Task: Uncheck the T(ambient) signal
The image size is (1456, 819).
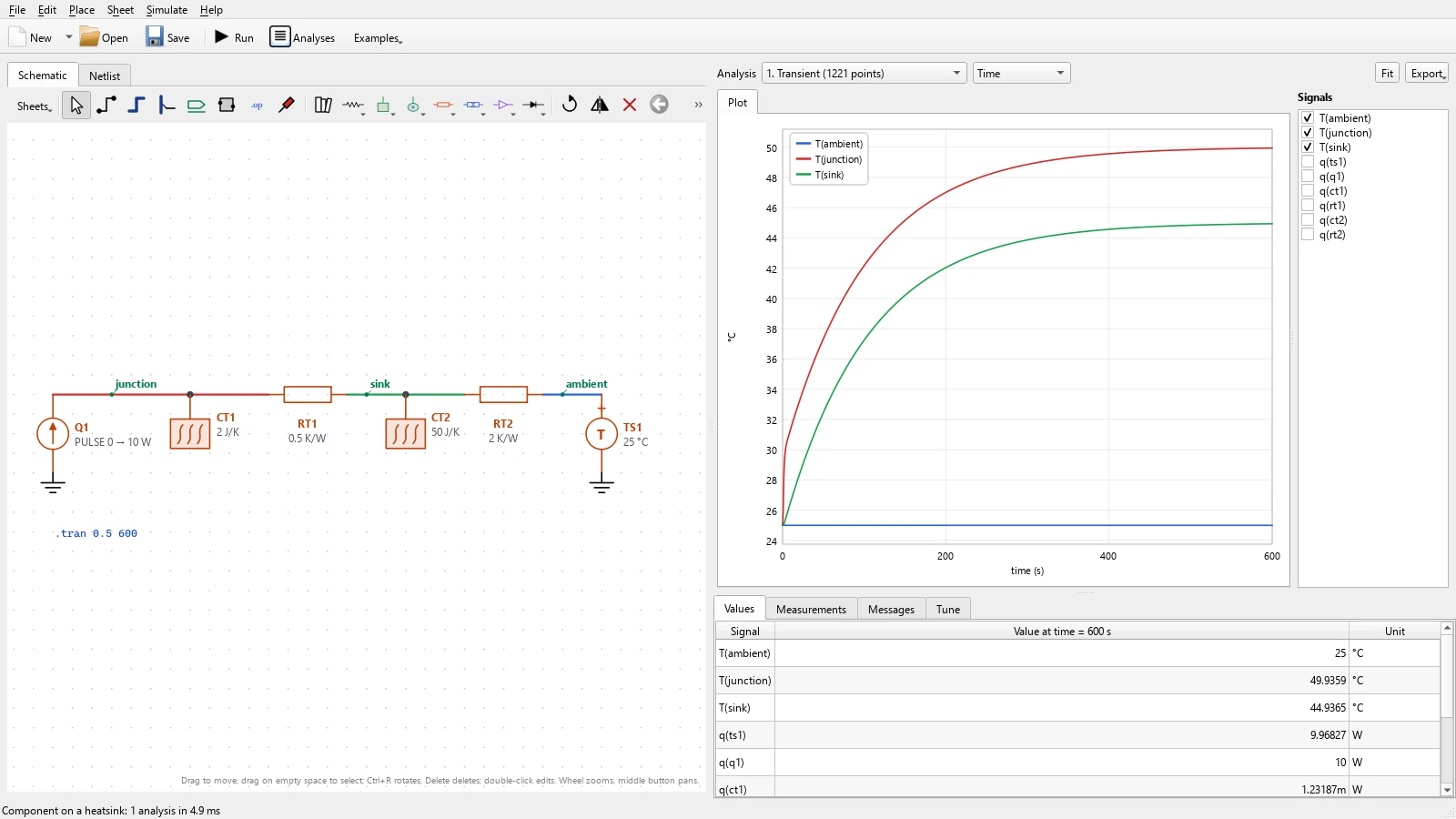Action: 1308,117
